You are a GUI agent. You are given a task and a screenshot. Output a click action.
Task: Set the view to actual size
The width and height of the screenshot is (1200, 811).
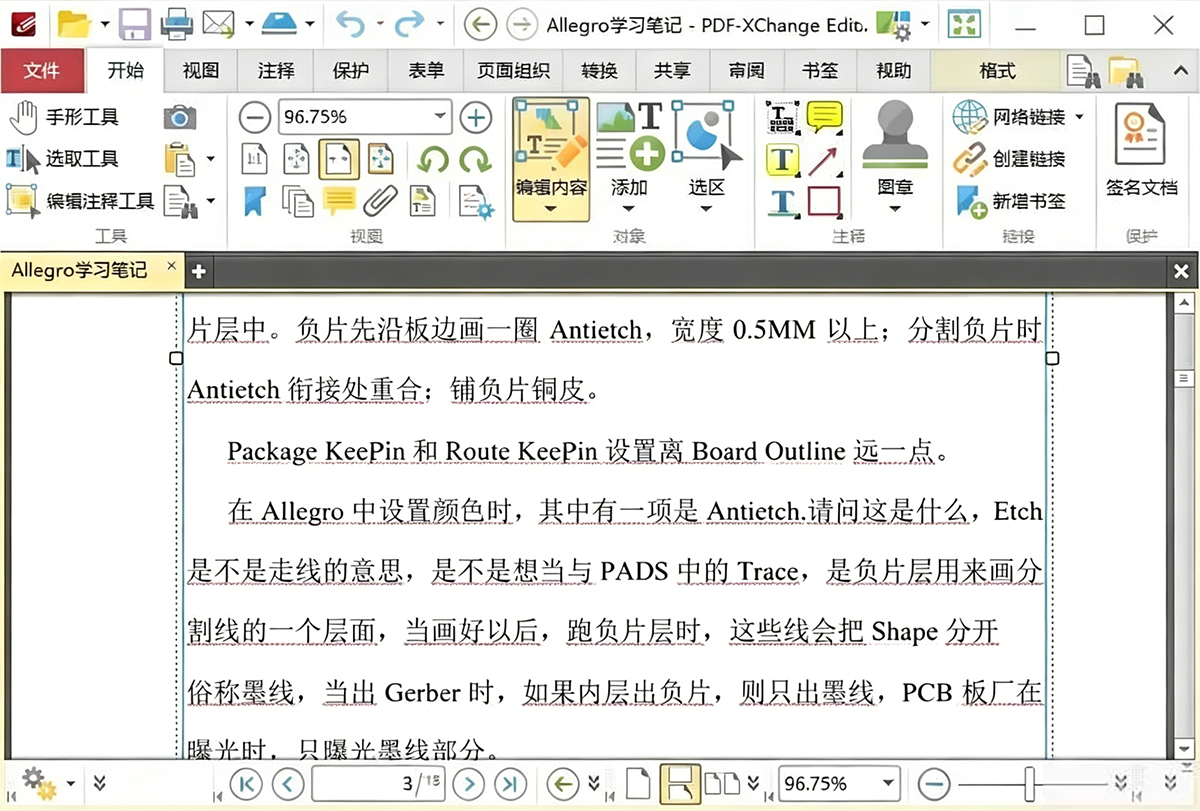tap(255, 158)
